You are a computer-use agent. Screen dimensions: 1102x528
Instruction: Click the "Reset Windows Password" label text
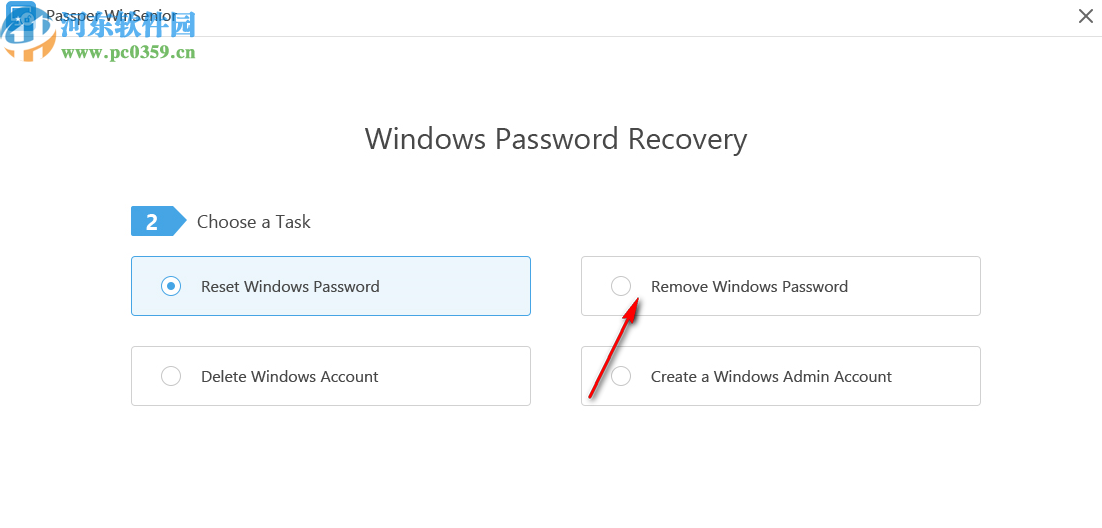(290, 286)
